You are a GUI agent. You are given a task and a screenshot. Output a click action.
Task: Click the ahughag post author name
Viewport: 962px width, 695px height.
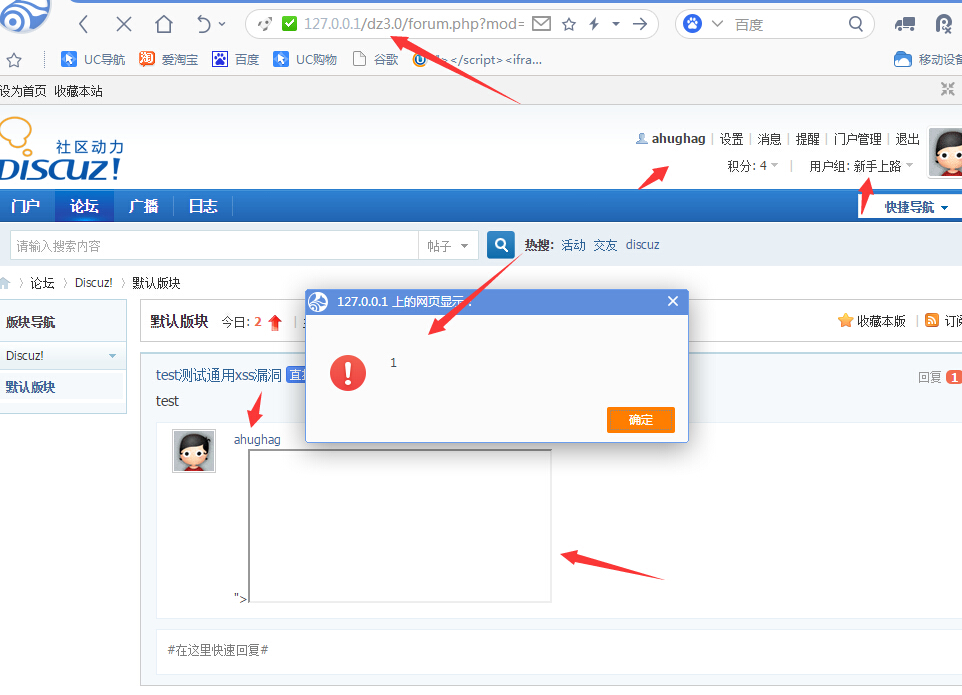pyautogui.click(x=257, y=439)
